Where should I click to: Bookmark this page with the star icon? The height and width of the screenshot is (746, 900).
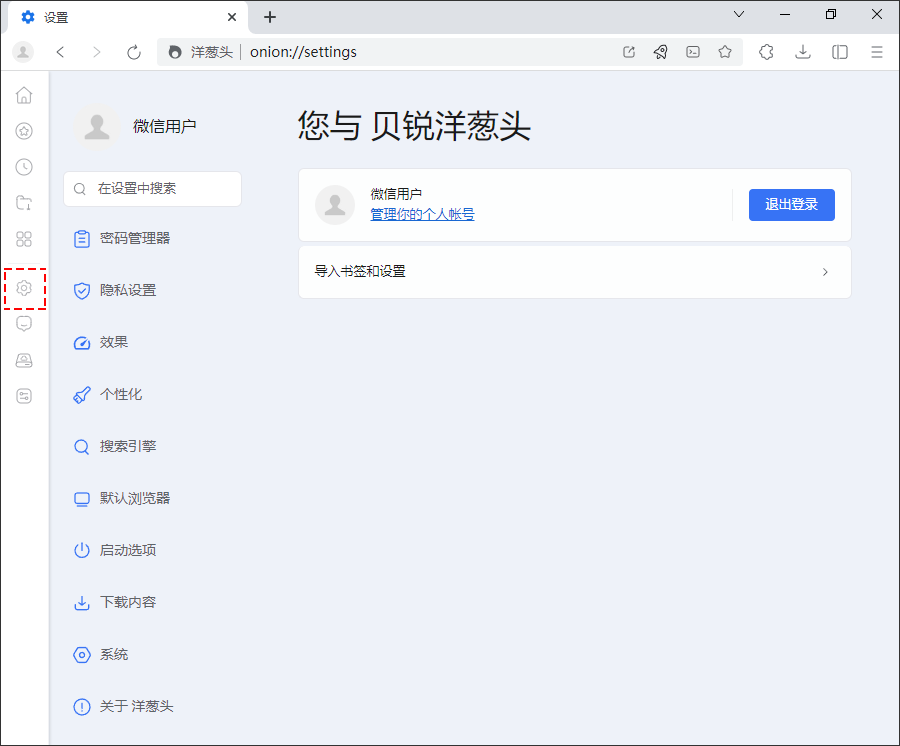tap(725, 52)
